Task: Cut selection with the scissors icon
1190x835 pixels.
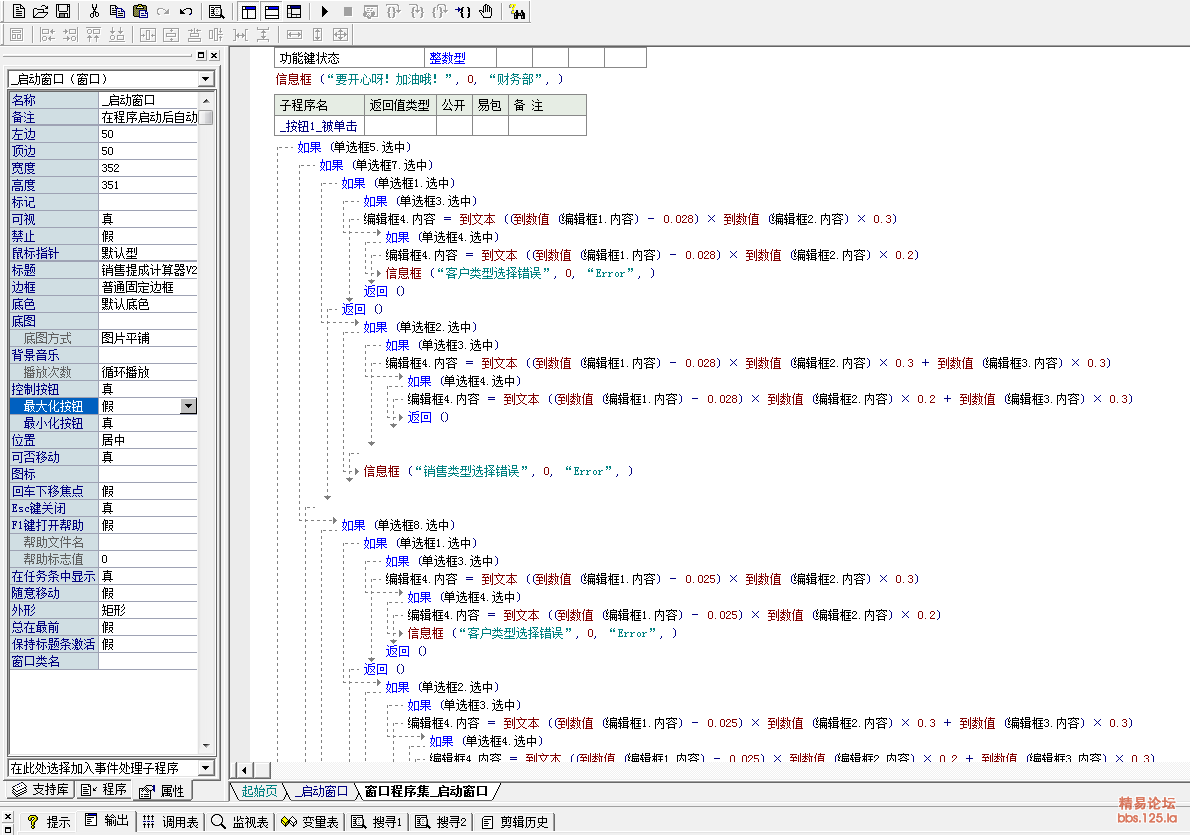Action: [x=94, y=11]
